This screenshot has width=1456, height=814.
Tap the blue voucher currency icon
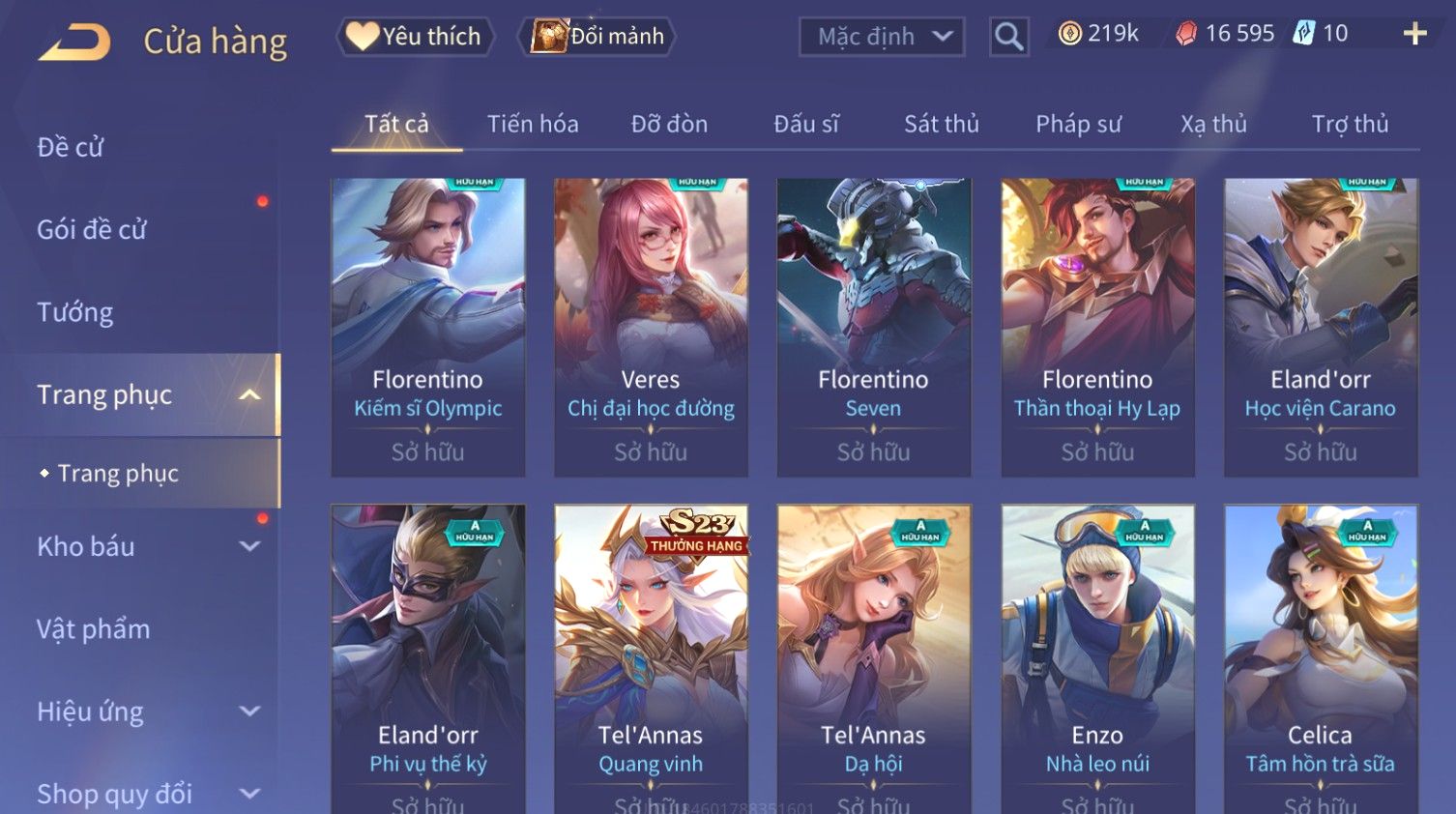1304,34
